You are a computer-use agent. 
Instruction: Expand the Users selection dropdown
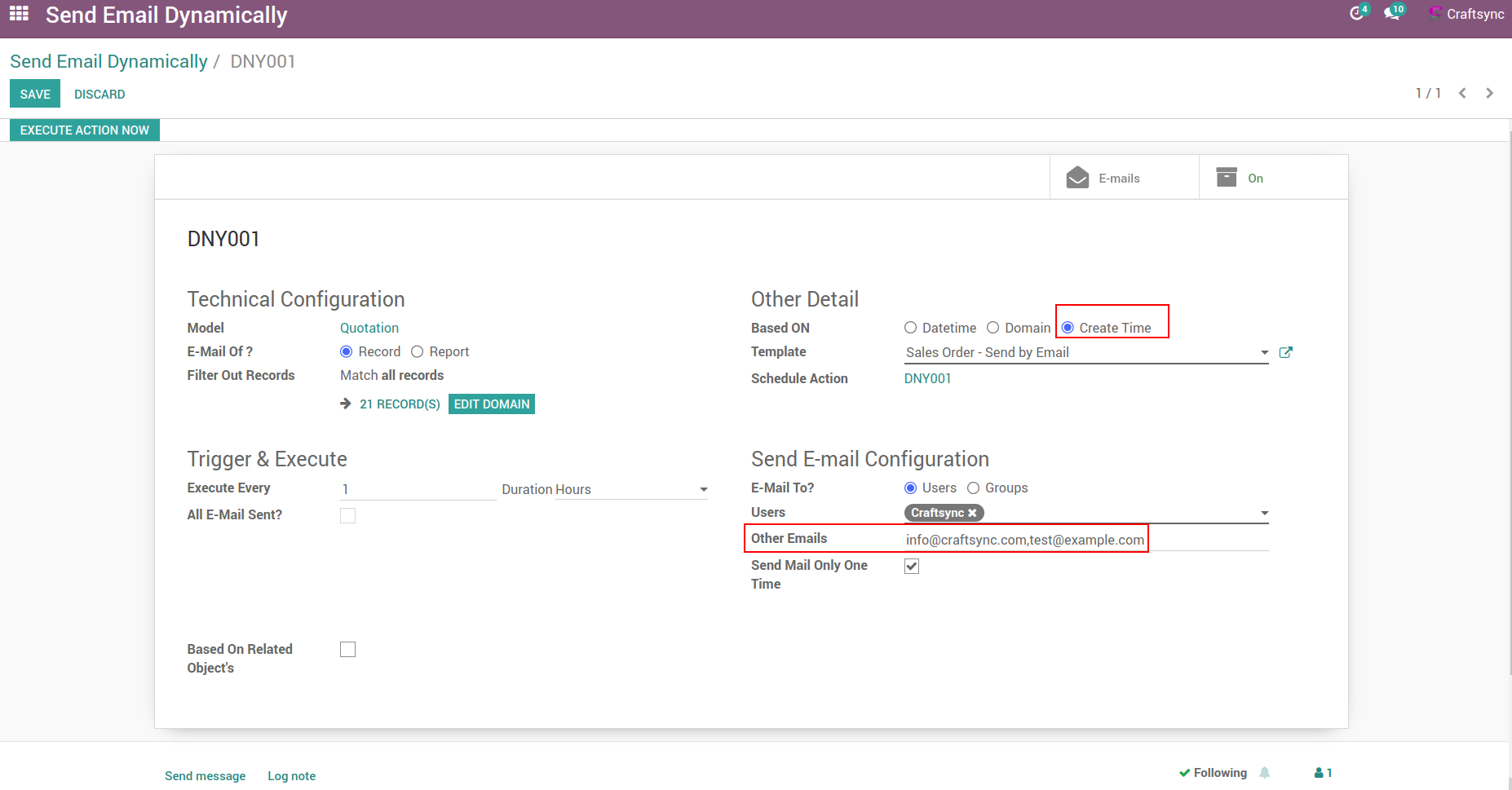coord(1264,513)
